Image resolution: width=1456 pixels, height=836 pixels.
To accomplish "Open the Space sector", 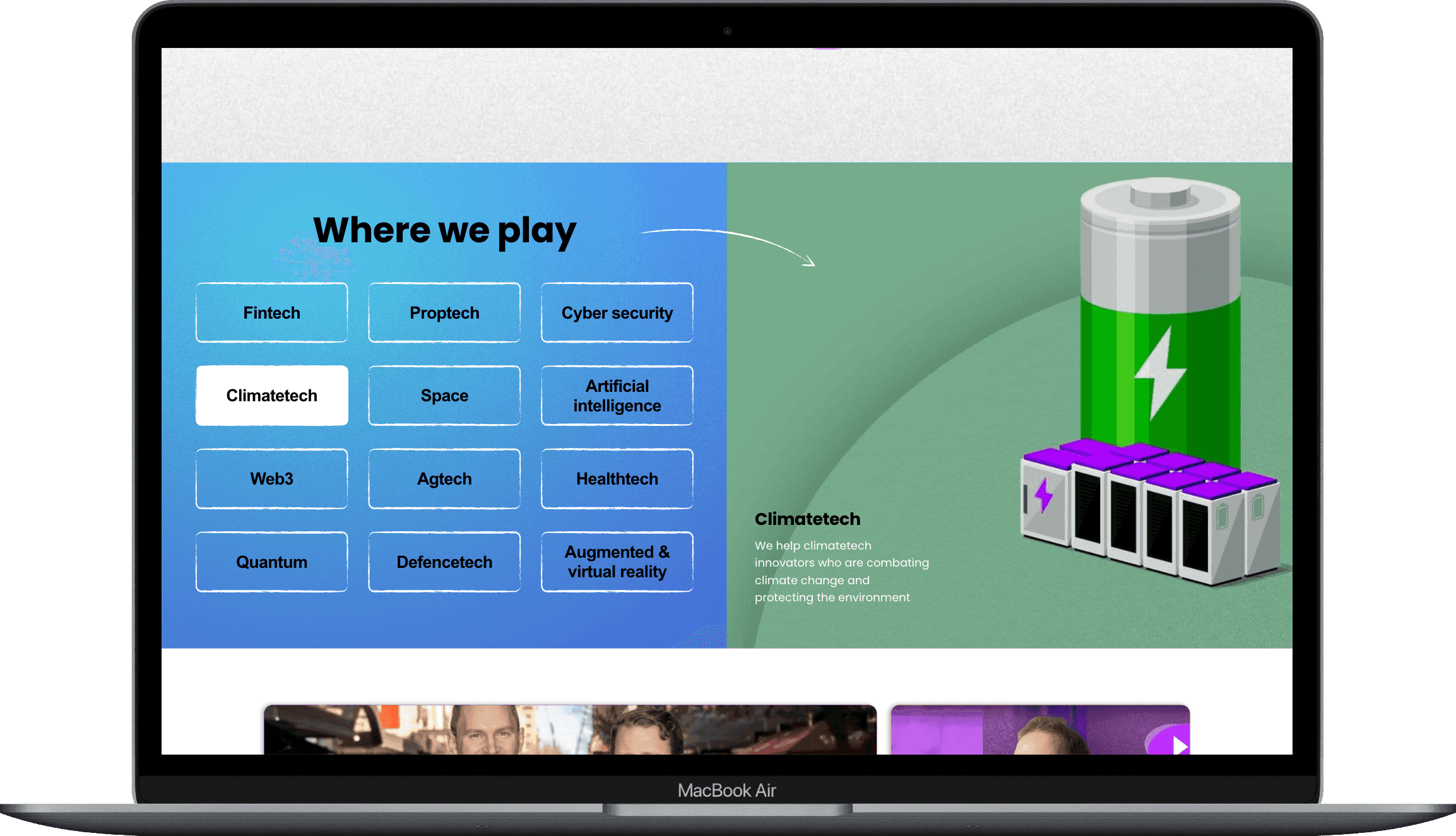I will pos(444,396).
